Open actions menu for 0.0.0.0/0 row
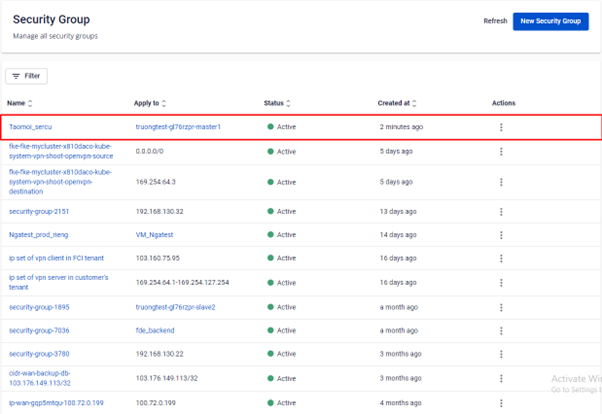 (501, 152)
